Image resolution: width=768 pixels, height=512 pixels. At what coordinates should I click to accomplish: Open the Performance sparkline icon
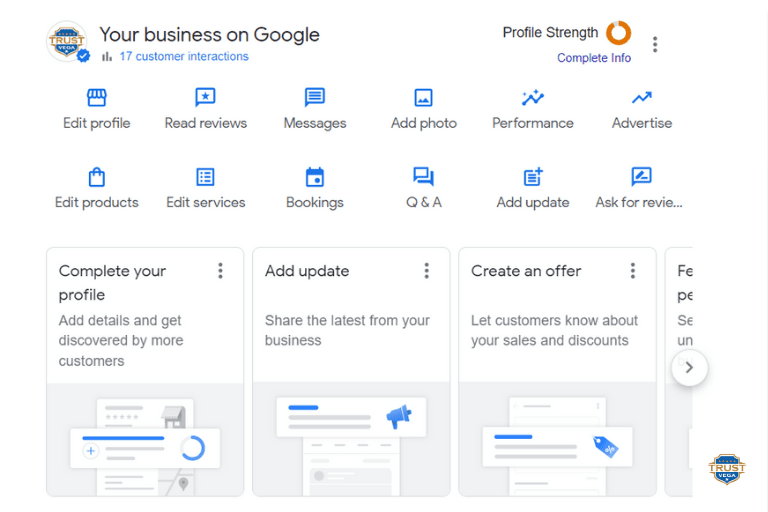tap(532, 98)
